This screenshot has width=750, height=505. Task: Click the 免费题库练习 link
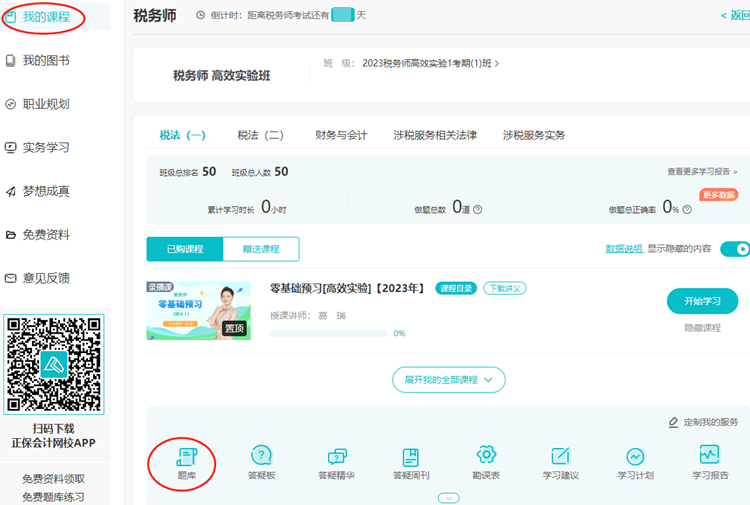click(54, 497)
